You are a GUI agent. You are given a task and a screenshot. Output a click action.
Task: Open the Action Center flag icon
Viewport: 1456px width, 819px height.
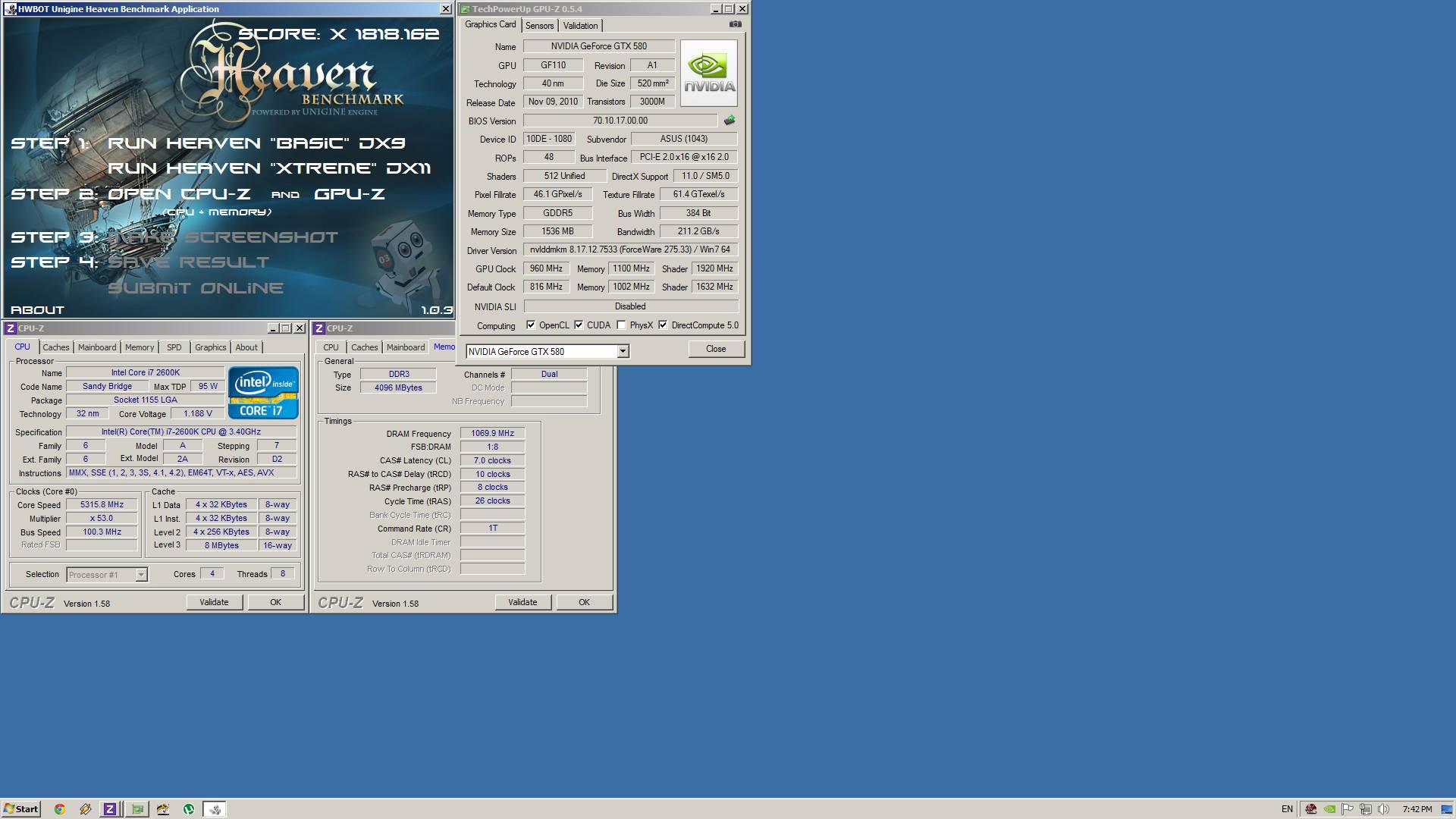coord(1348,809)
